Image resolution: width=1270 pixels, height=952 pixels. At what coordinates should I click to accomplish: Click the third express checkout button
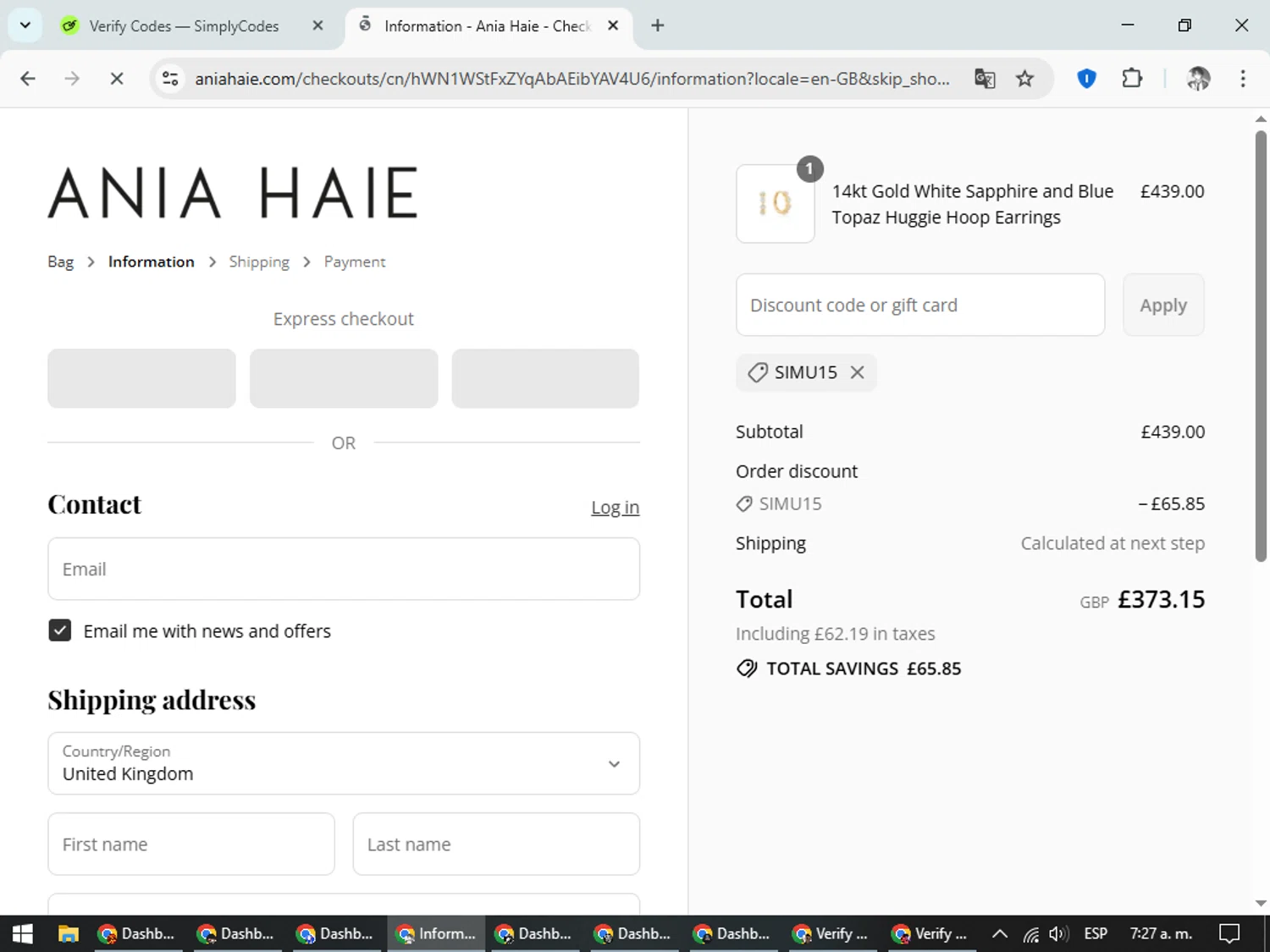point(545,378)
